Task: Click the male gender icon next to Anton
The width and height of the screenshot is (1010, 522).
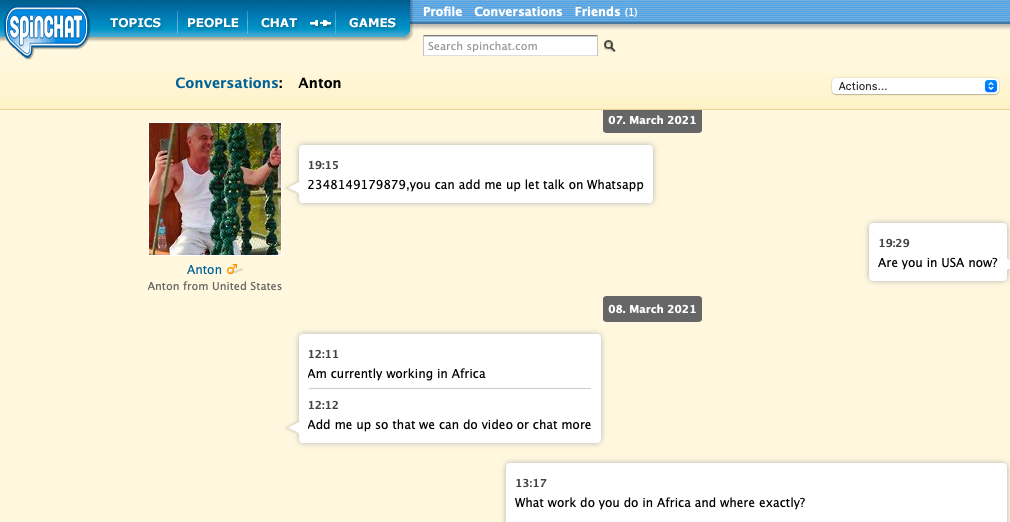Action: coord(234,269)
